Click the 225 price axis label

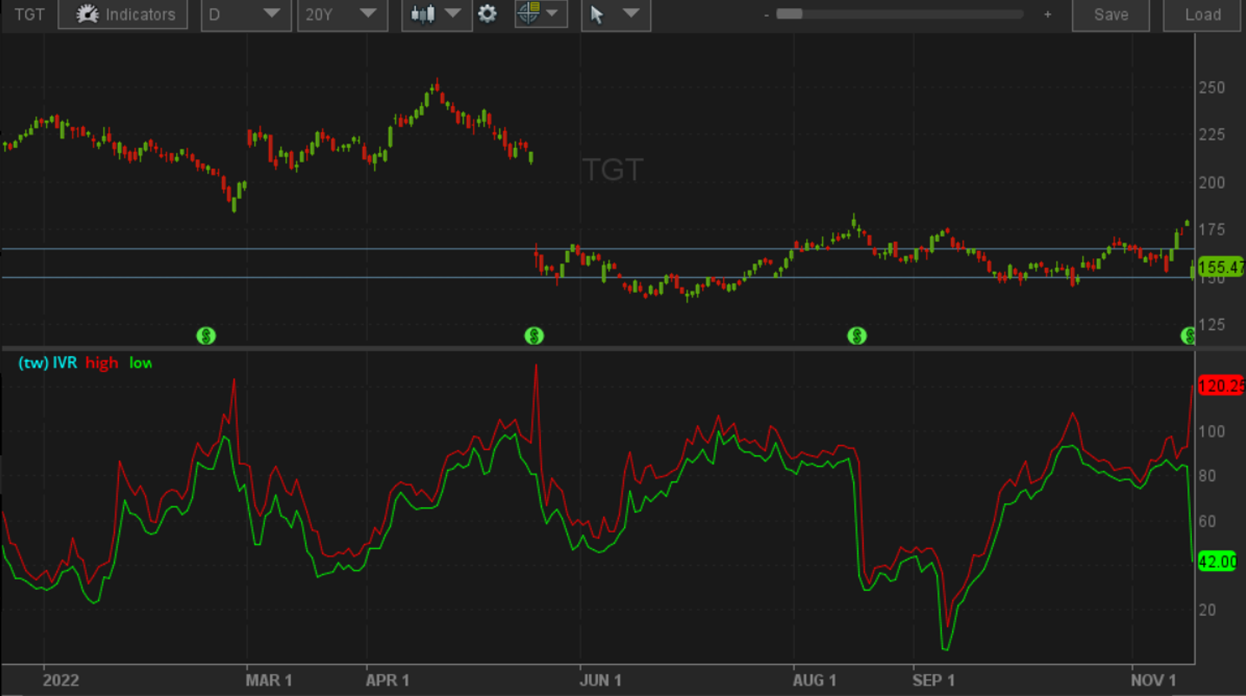[x=1211, y=135]
